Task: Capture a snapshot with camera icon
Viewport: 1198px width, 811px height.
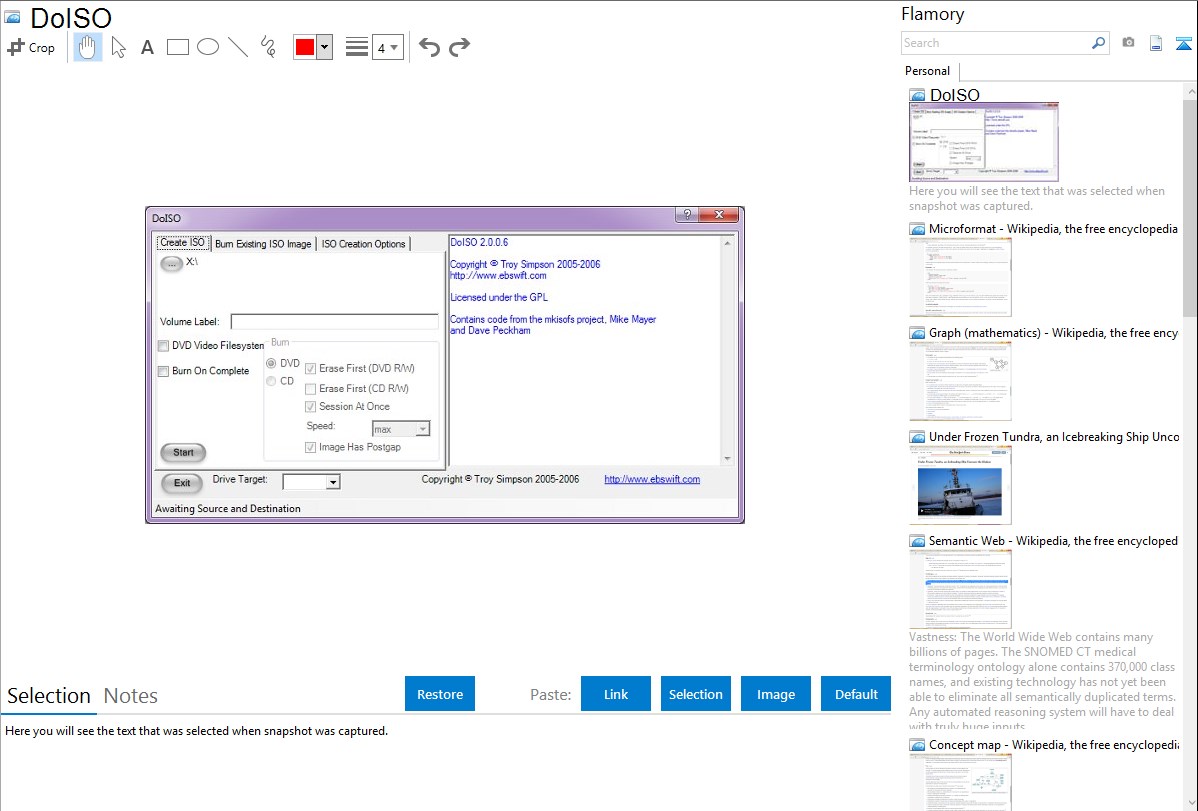Action: [1128, 43]
